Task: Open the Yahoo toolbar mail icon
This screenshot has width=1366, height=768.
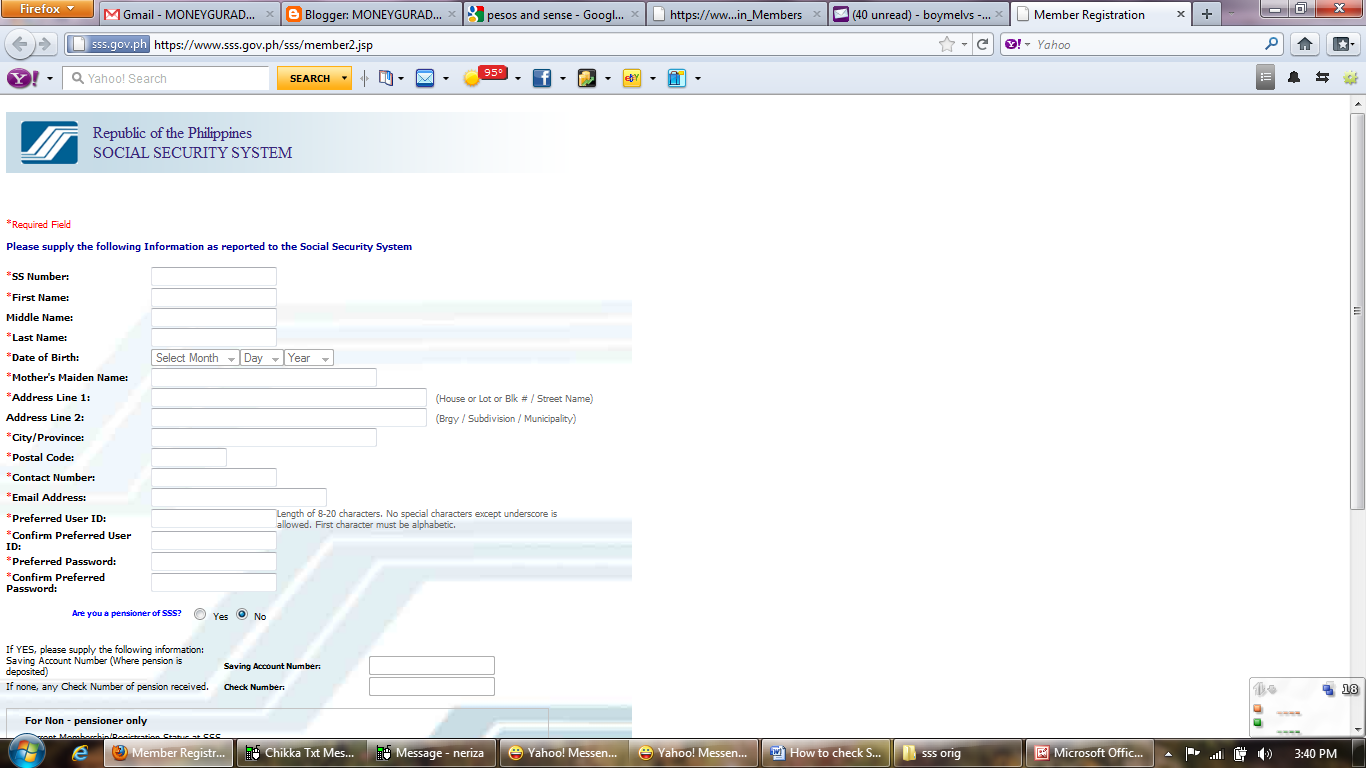Action: [x=425, y=78]
